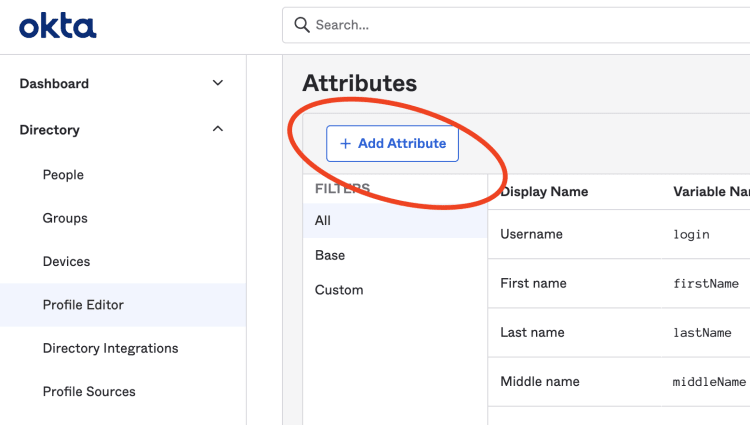Select Profile Editor in the sidebar
This screenshot has height=425, width=750.
tap(123, 305)
